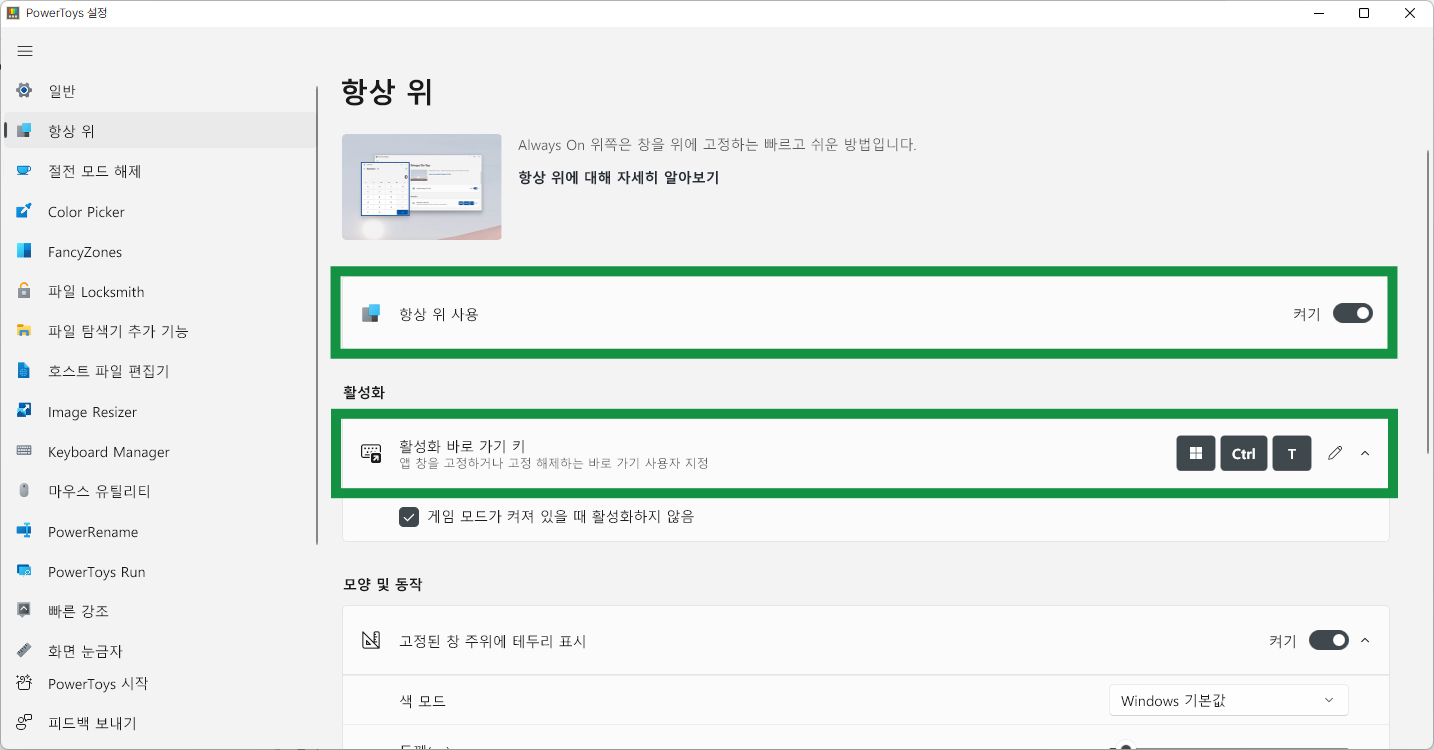This screenshot has height=750, width=1434.
Task: Click the FancyZones sidebar icon
Action: point(24,251)
